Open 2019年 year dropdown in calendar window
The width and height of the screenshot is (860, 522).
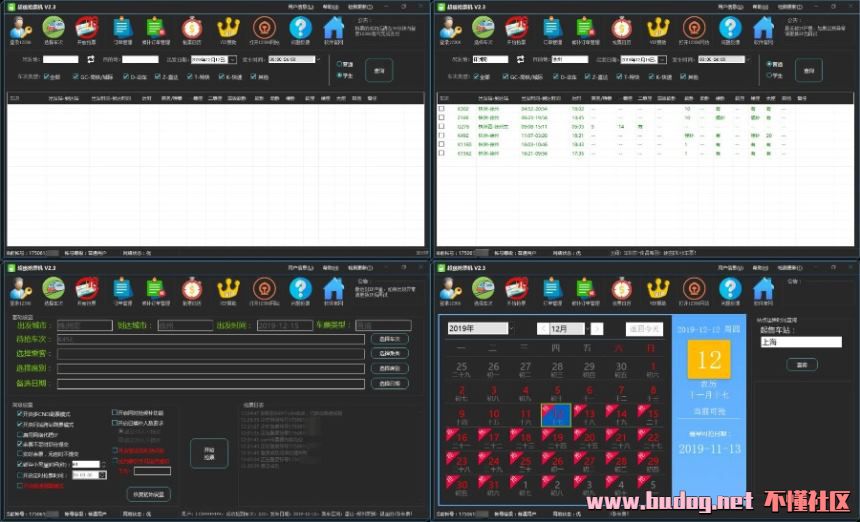tap(511, 328)
